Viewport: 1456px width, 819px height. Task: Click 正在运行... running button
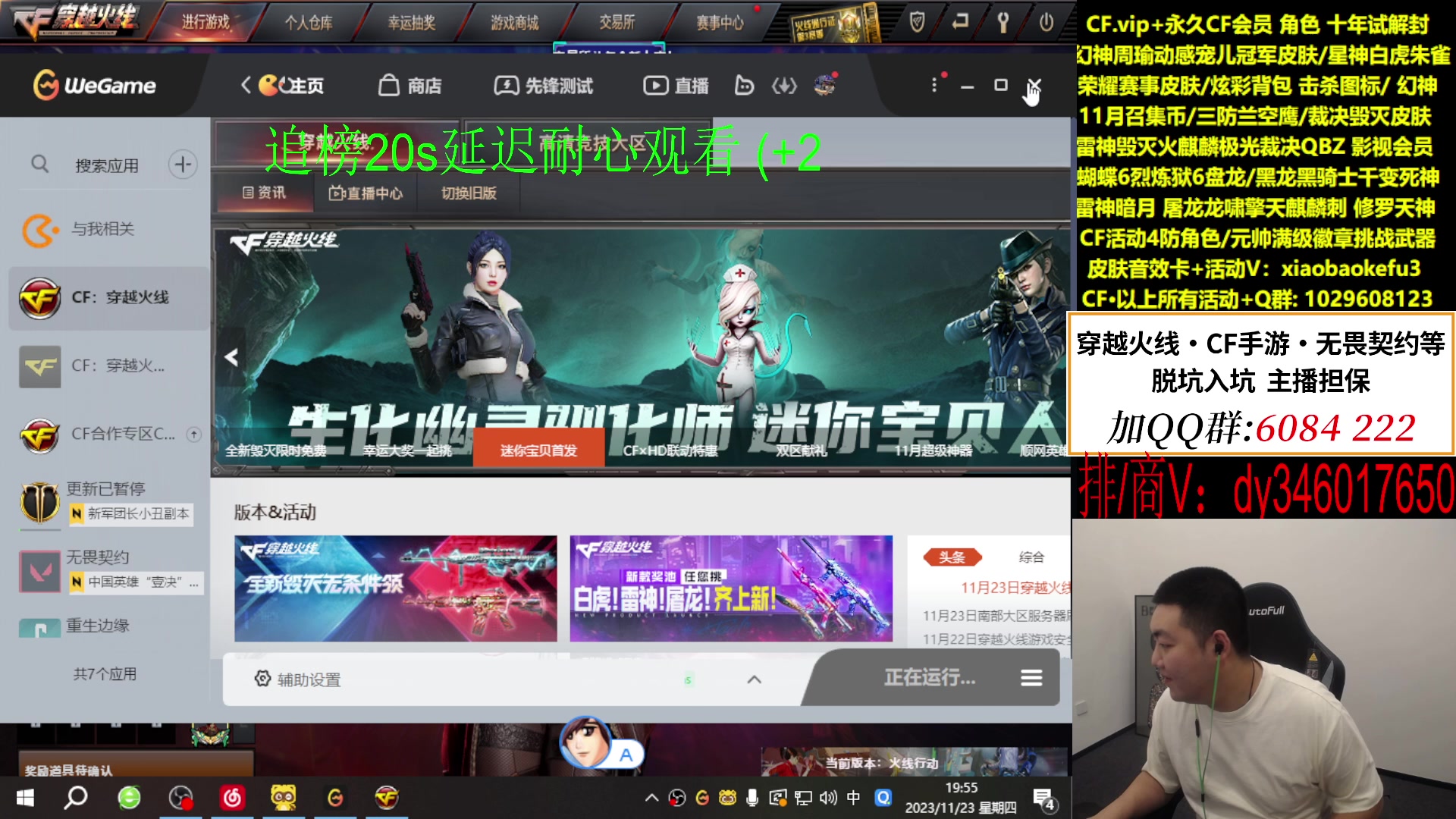pos(929,677)
